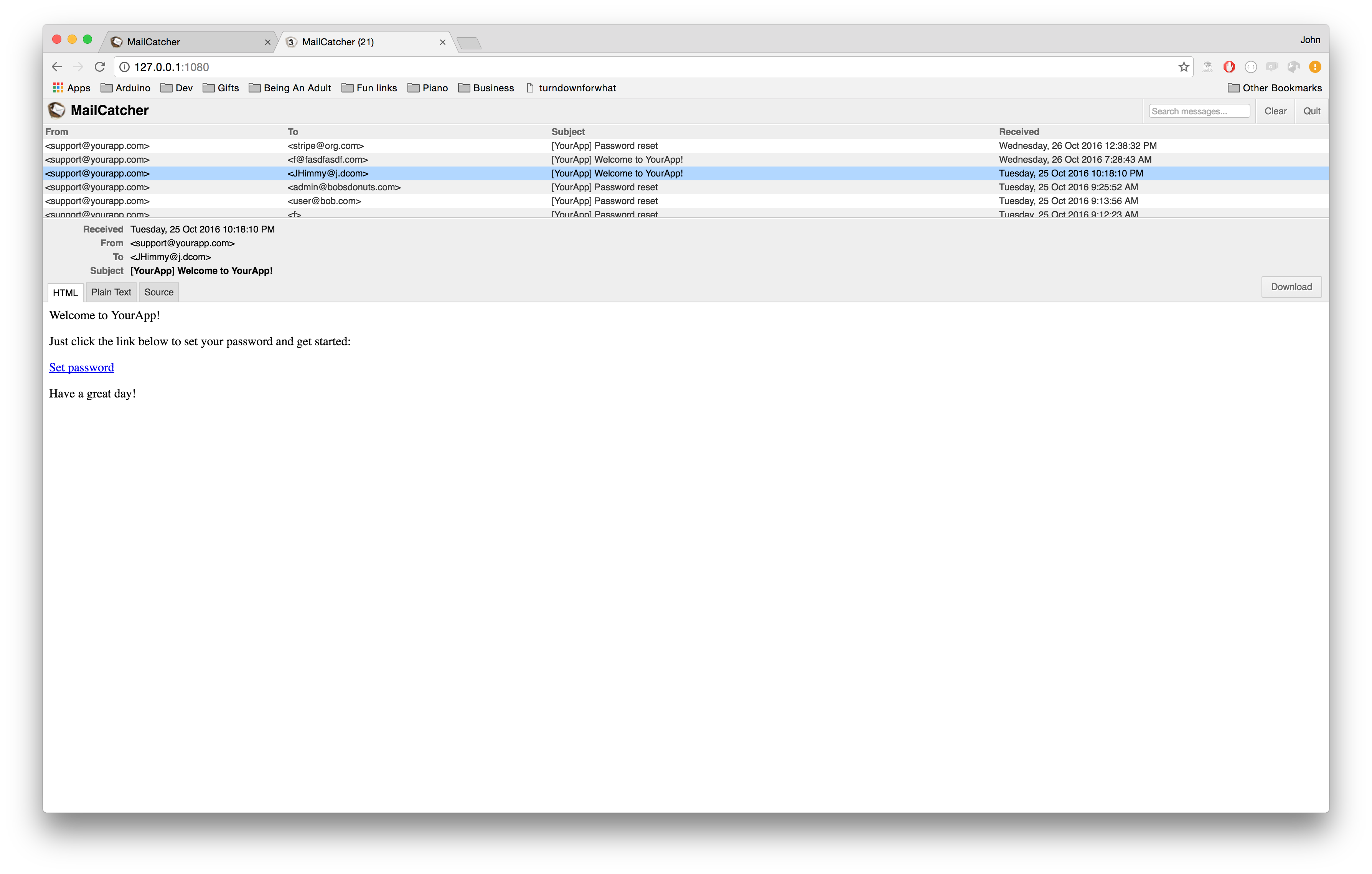Click site info icon in address bar

click(124, 67)
